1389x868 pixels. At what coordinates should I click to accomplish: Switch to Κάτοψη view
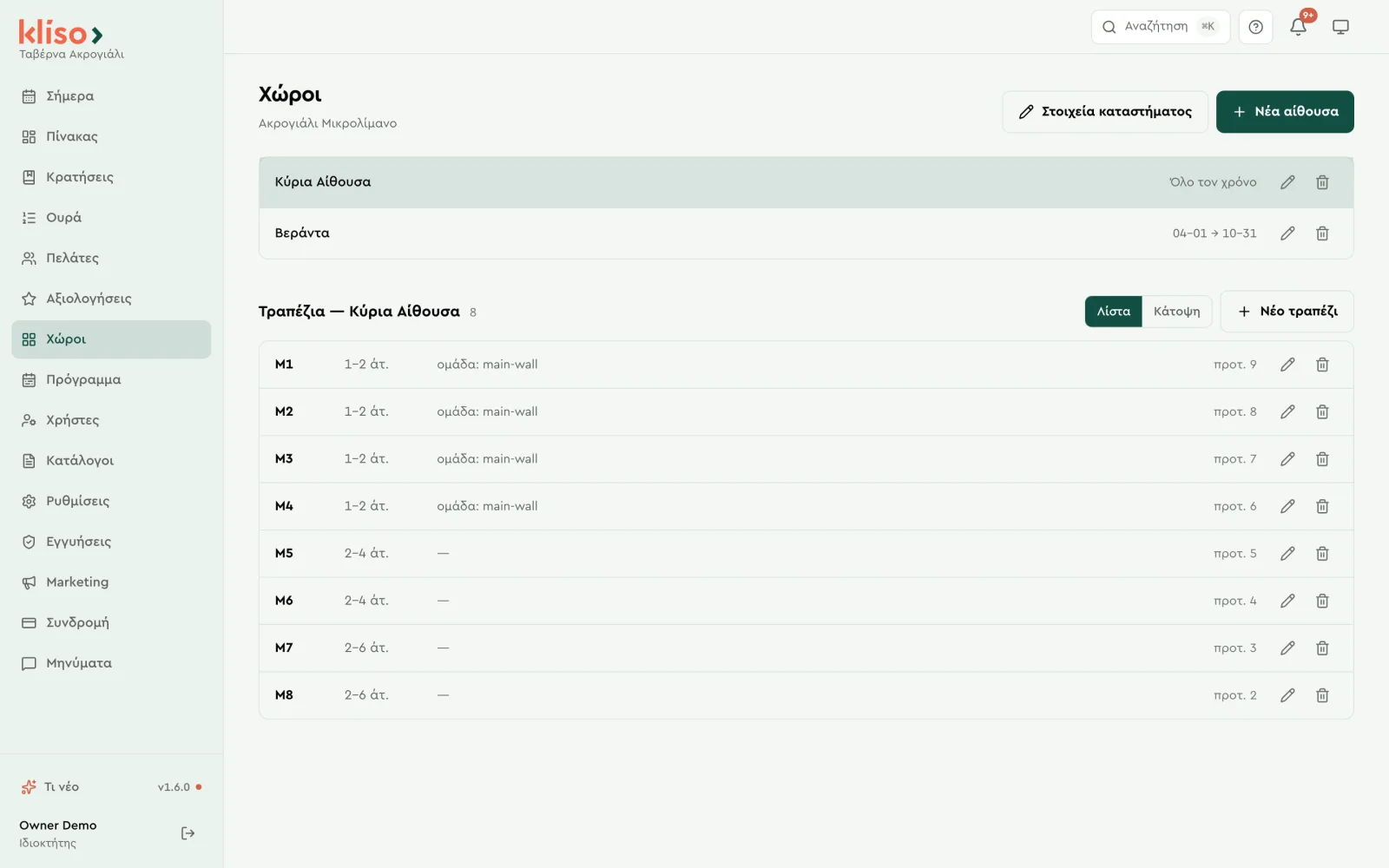tap(1176, 312)
